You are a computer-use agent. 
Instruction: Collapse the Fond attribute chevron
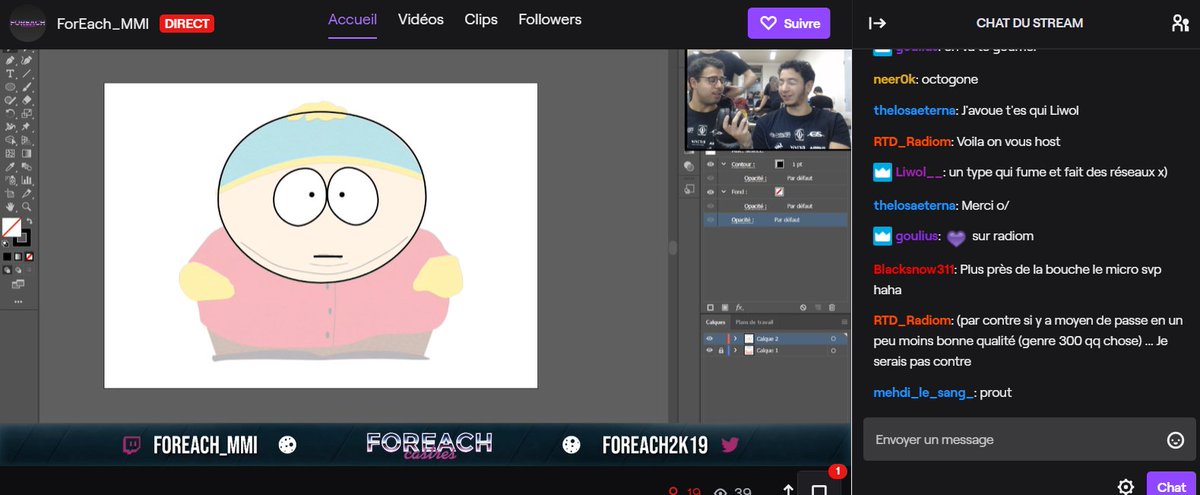point(723,192)
